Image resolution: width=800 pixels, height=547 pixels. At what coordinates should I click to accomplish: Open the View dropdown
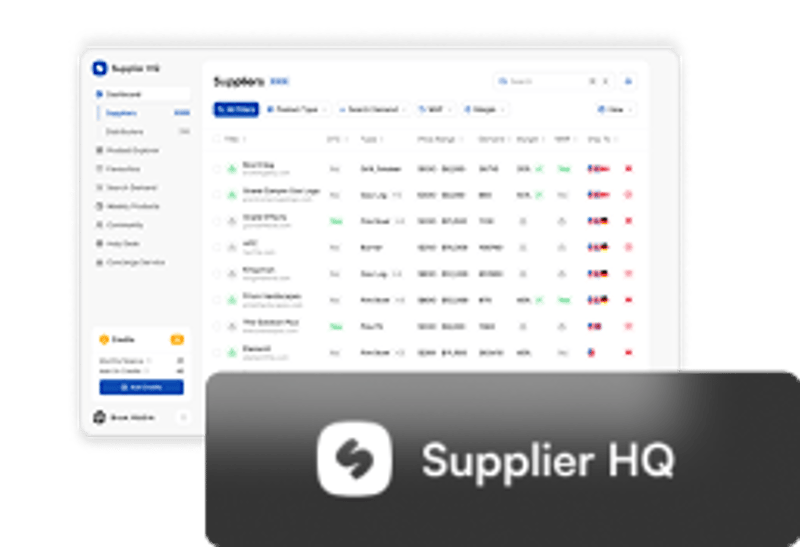click(x=615, y=109)
